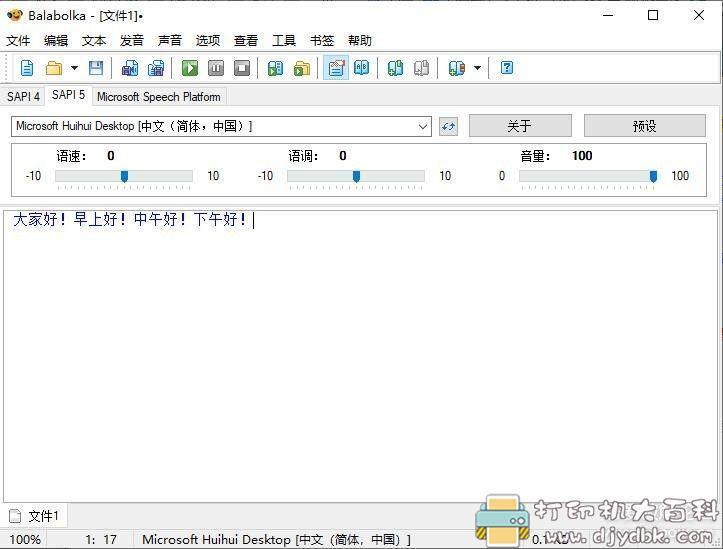The width and height of the screenshot is (723, 549).
Task: Start reading aloud with green play button
Action: [x=190, y=68]
